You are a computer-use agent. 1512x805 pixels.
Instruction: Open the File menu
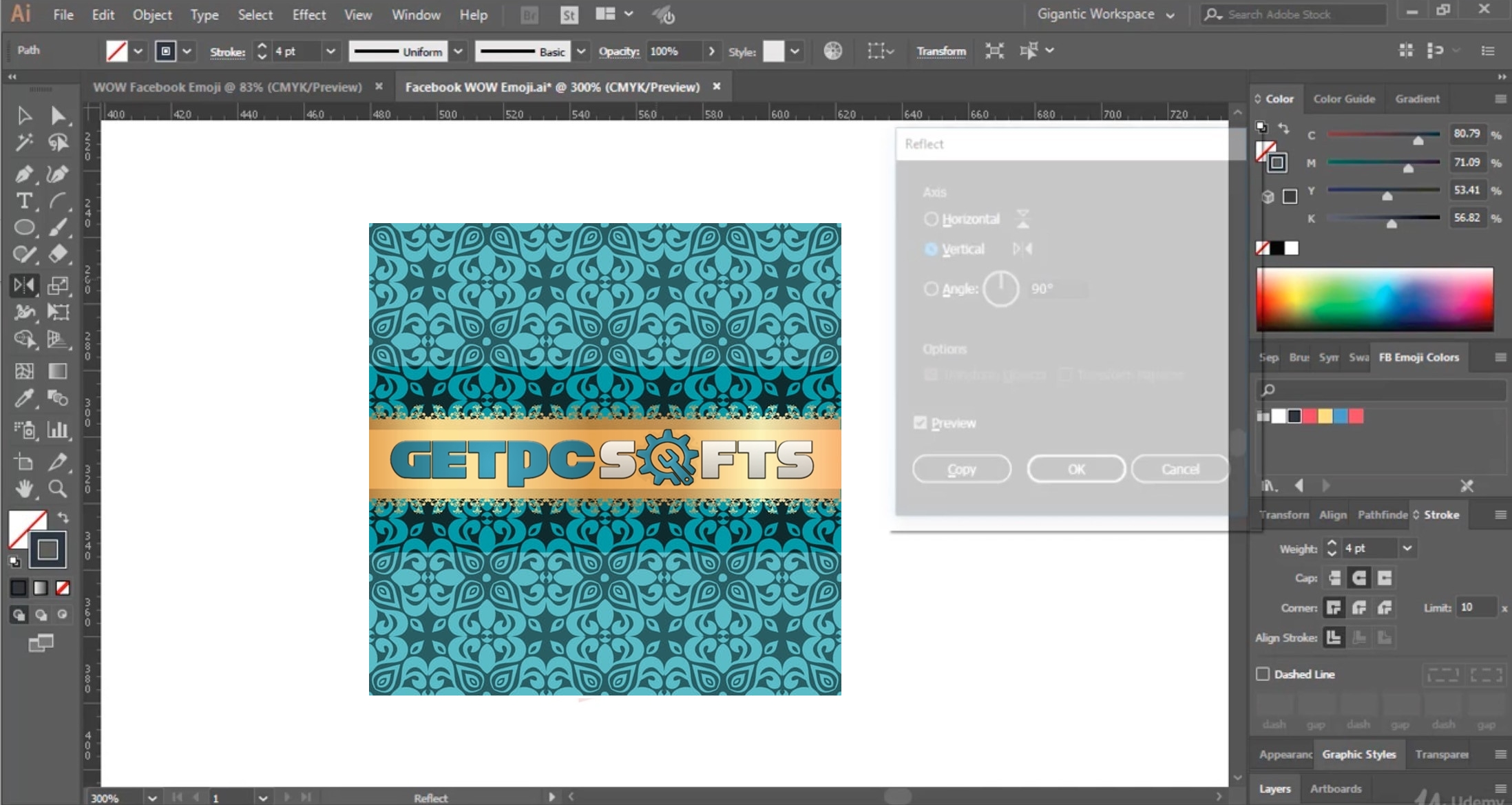(x=63, y=14)
